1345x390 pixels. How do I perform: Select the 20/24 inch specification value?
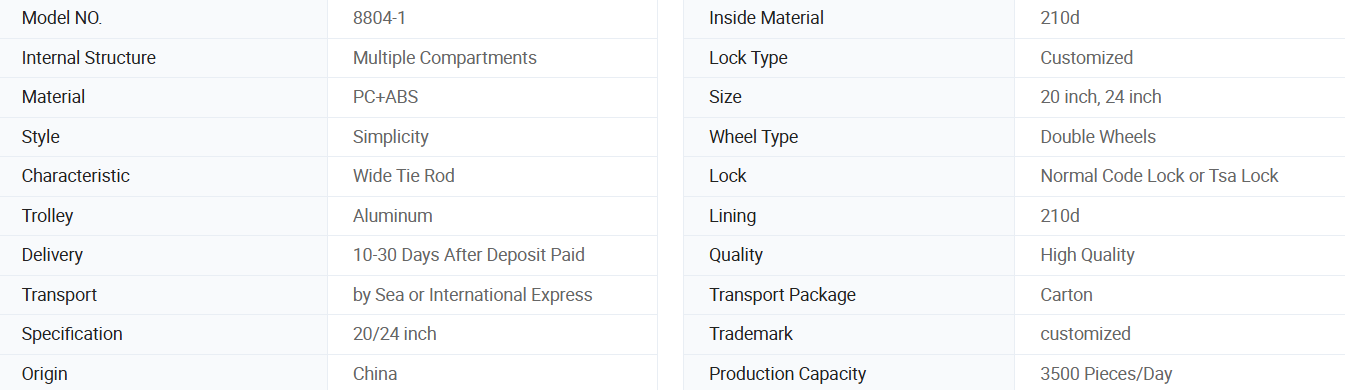pos(395,334)
